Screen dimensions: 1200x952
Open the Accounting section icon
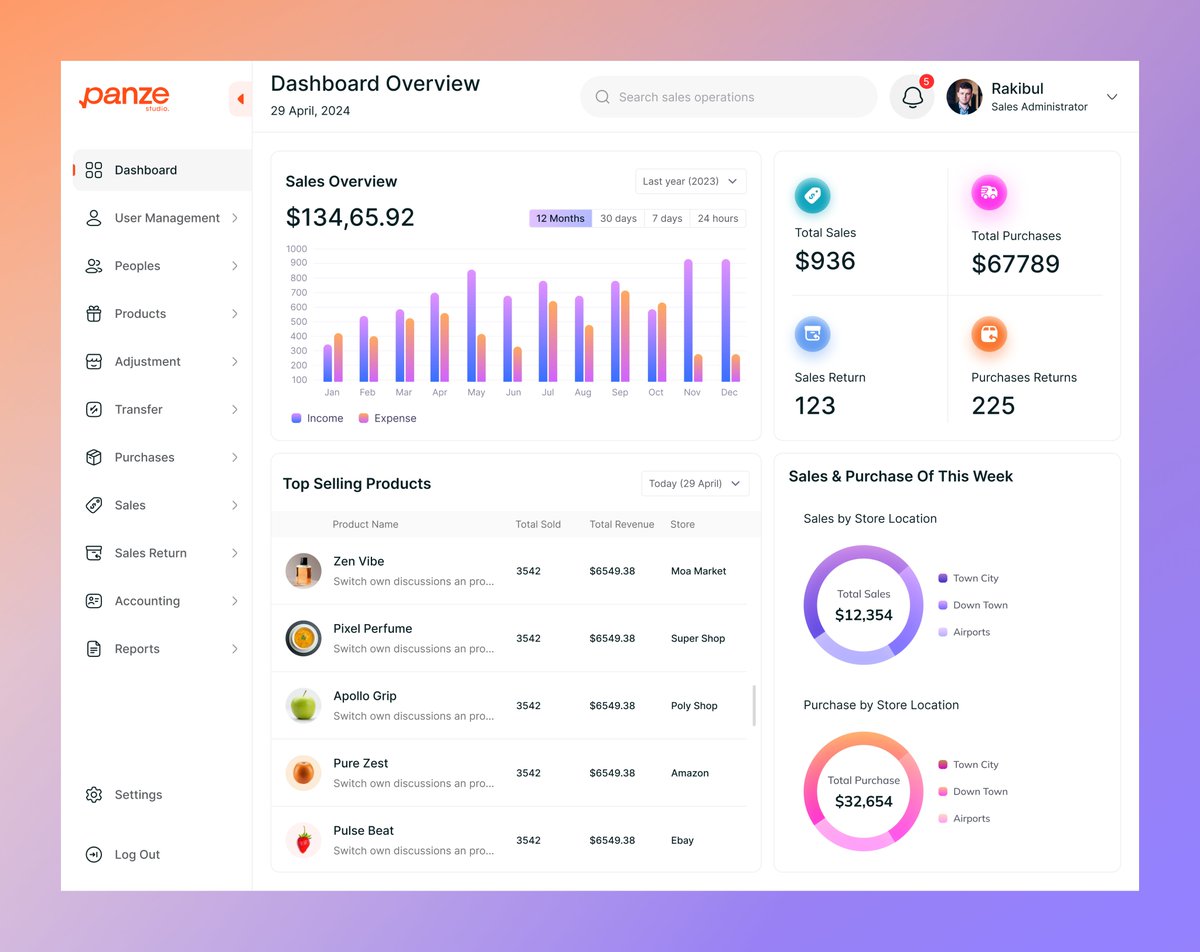click(94, 601)
